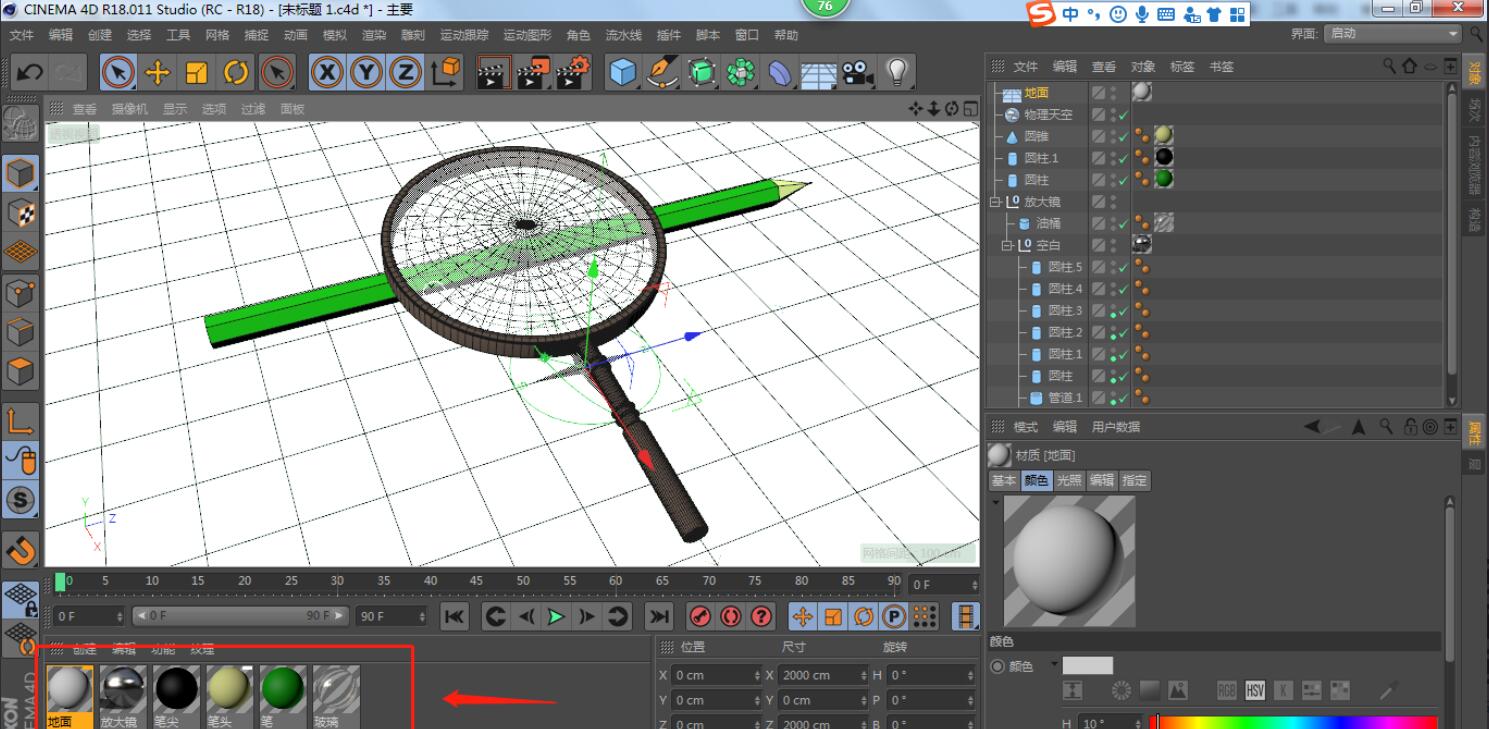Activate the Move tool in top toolbar
The image size is (1489, 729).
157,72
